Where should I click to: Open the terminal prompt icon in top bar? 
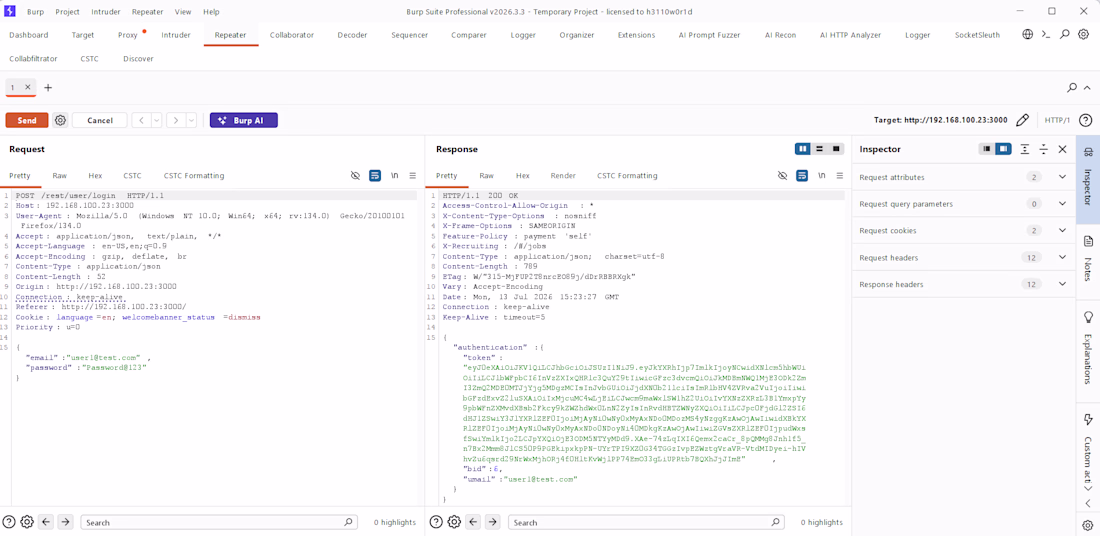click(x=1046, y=34)
